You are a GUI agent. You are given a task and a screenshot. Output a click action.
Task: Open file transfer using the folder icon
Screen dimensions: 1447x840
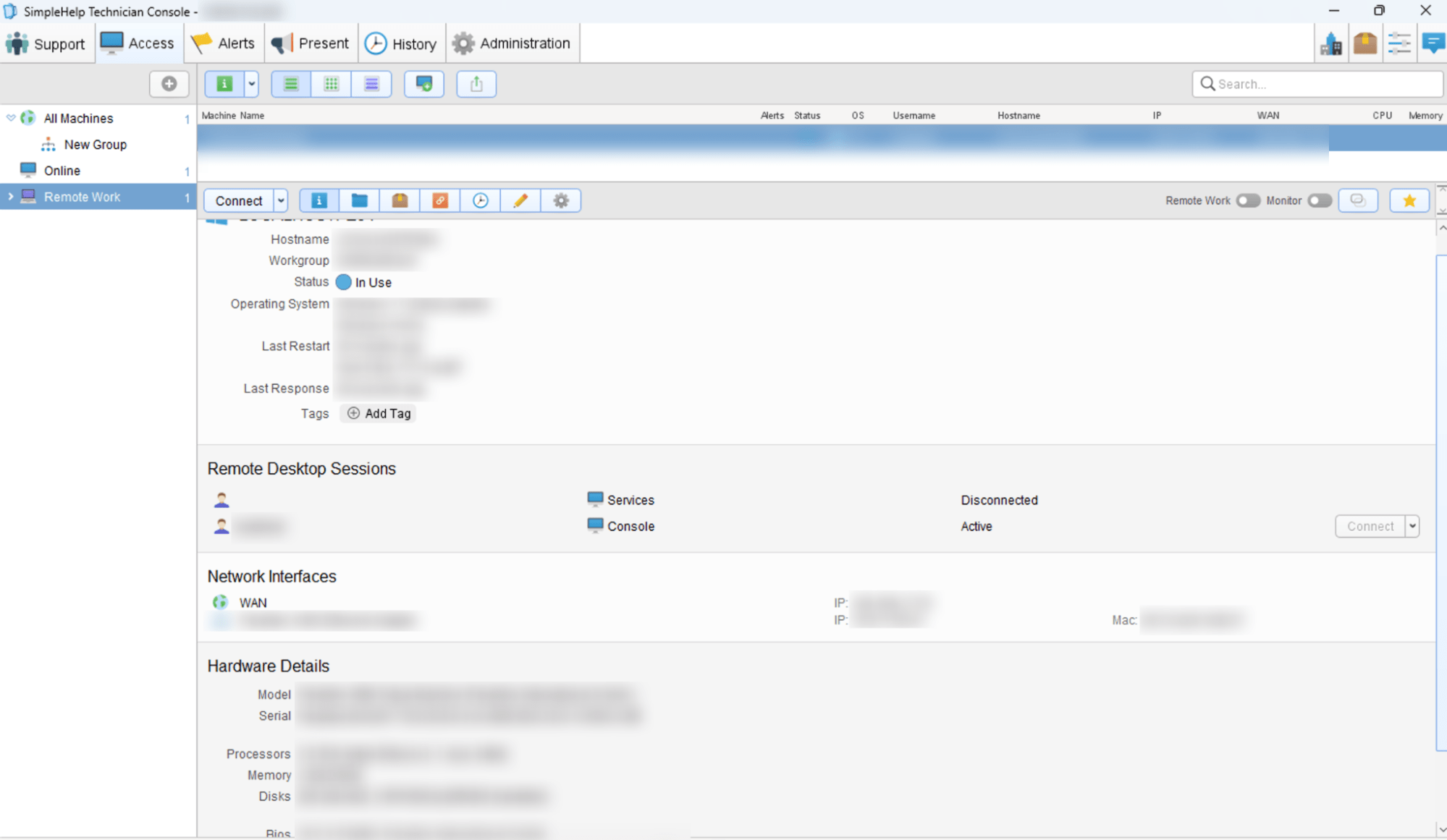click(x=359, y=200)
